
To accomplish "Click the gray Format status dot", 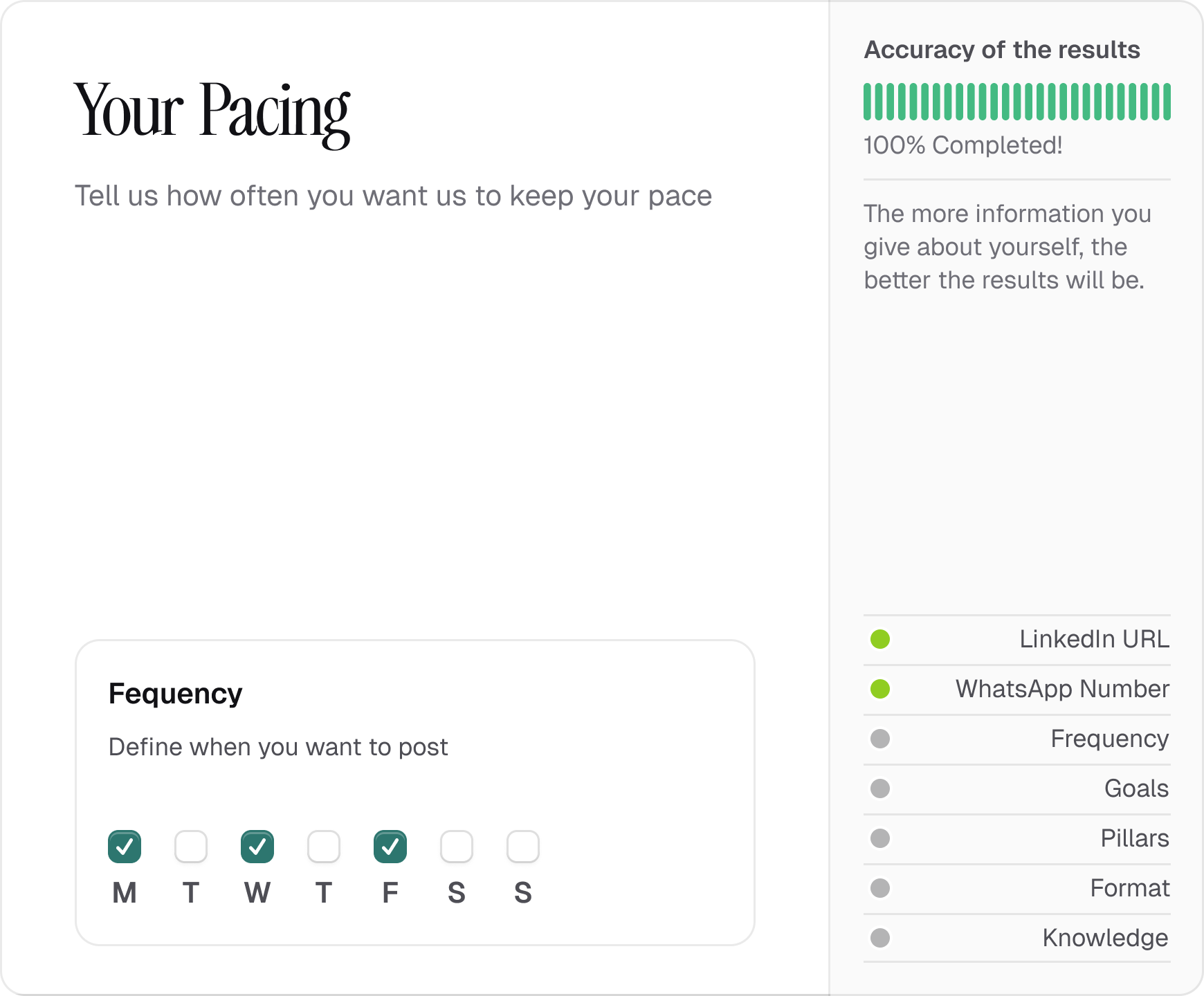I will click(x=880, y=888).
